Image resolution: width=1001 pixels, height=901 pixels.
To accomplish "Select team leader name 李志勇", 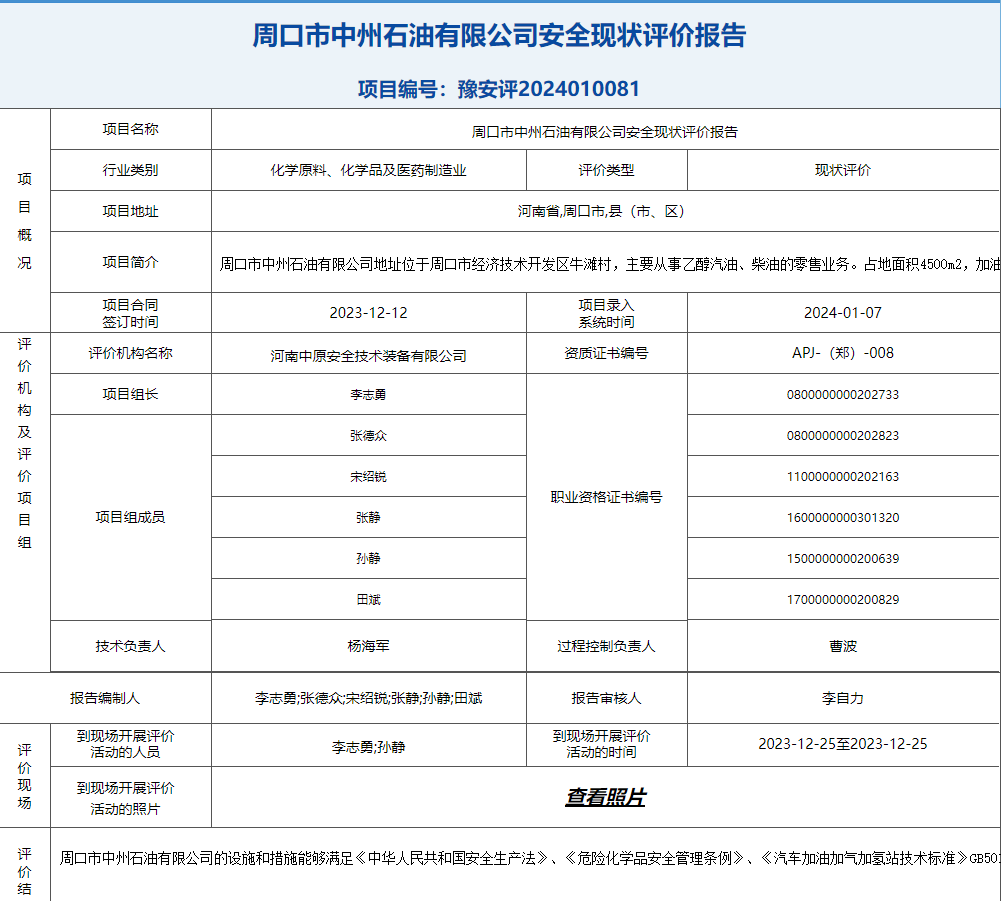I will 368,395.
